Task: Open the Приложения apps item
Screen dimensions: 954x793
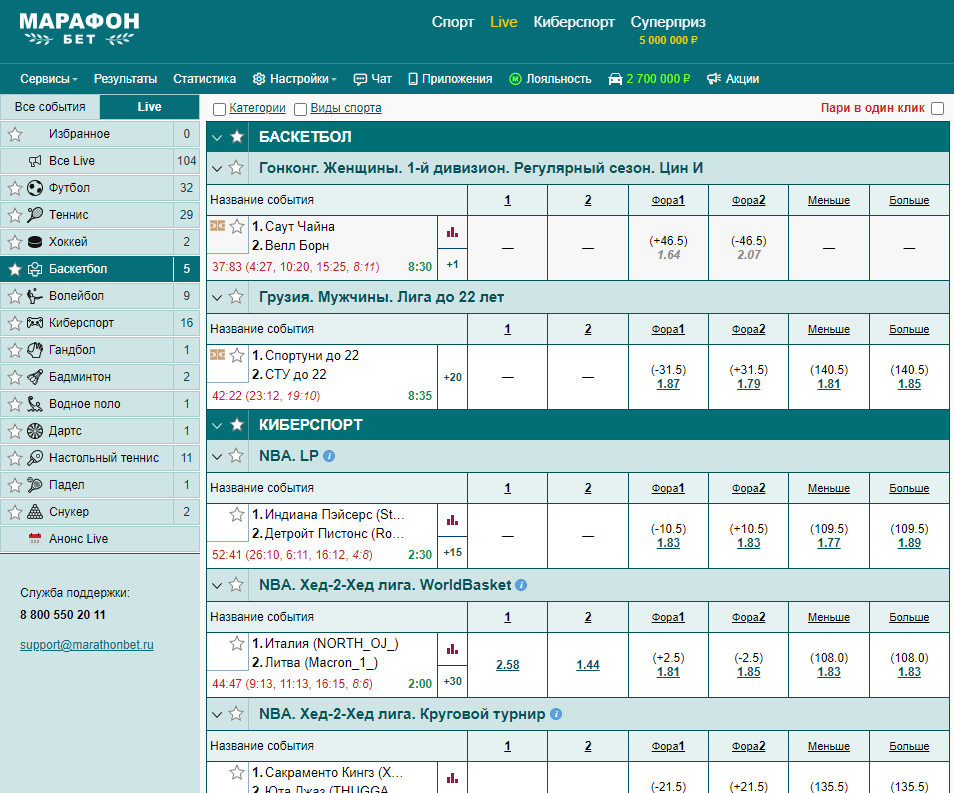Action: (450, 79)
